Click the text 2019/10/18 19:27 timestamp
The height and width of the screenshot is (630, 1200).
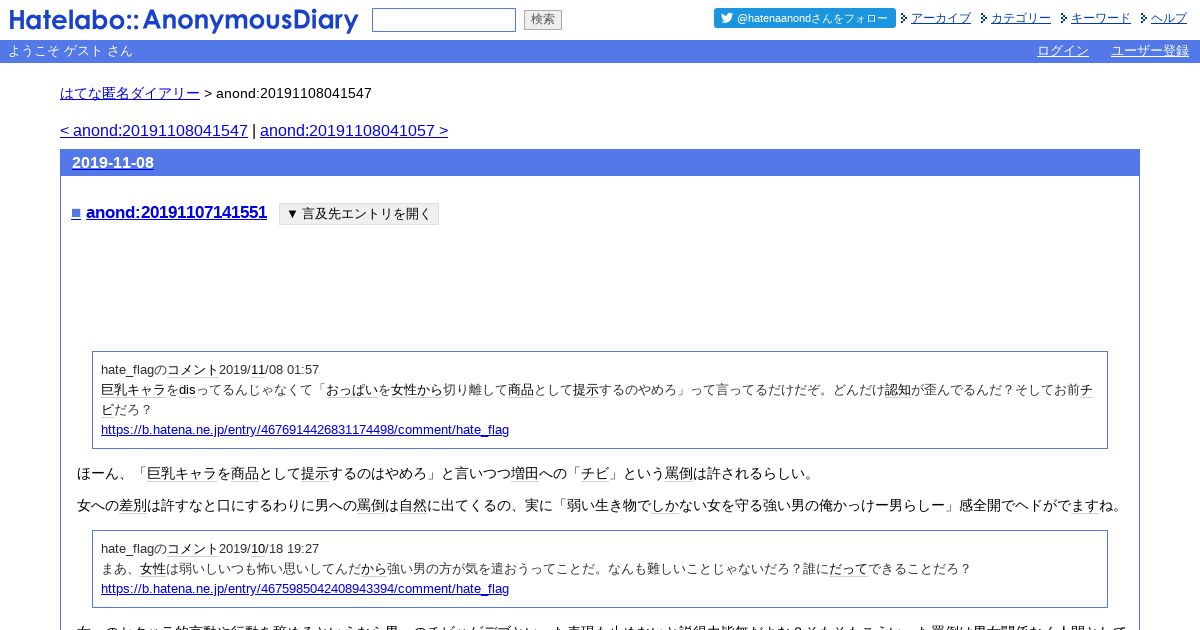269,549
